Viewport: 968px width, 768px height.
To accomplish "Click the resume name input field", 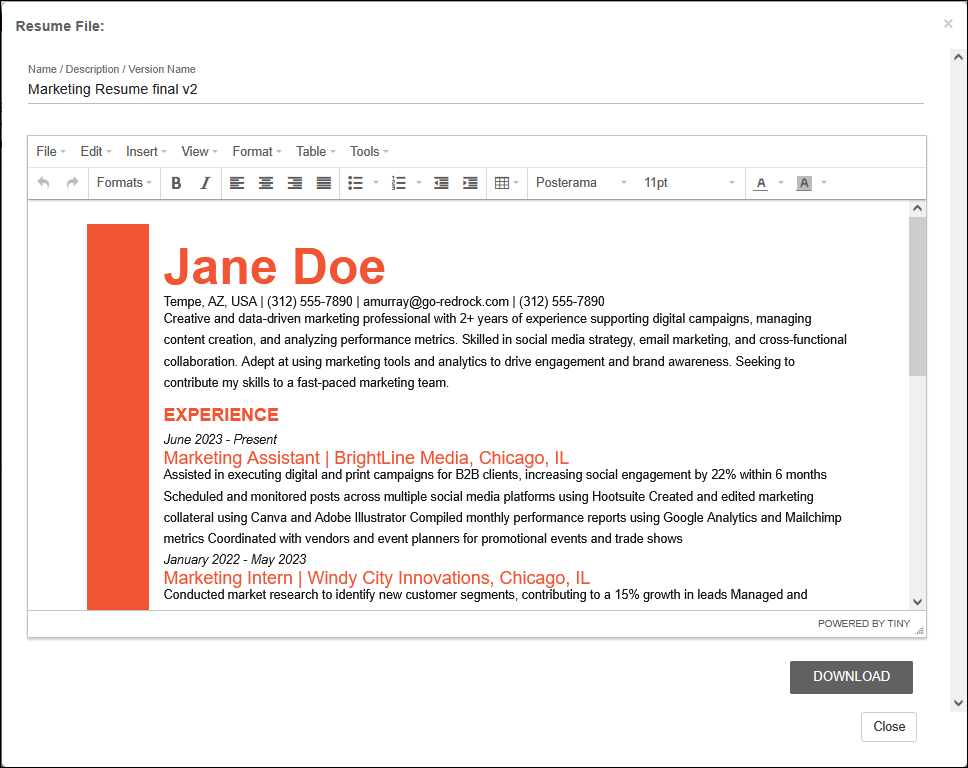I will click(x=475, y=90).
